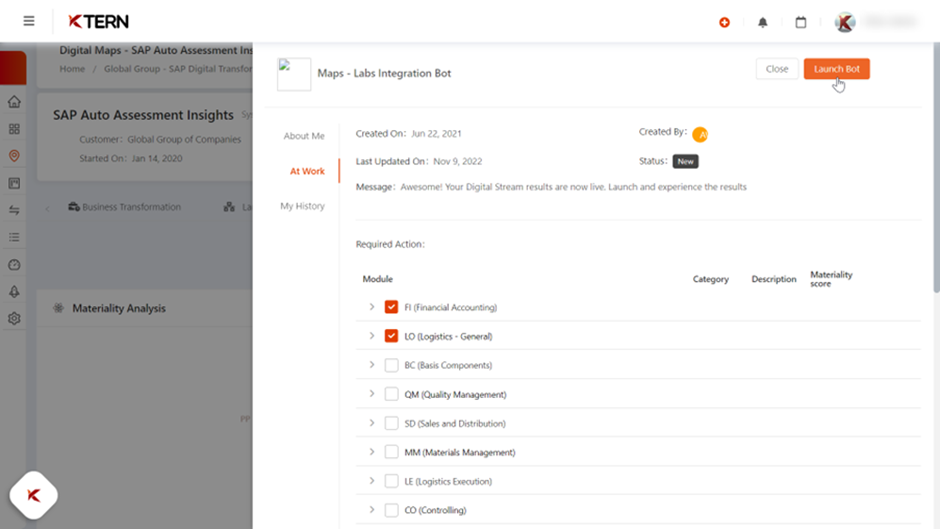The height and width of the screenshot is (529, 940).
Task: Open the transfer arrows sidebar icon
Action: 14,210
